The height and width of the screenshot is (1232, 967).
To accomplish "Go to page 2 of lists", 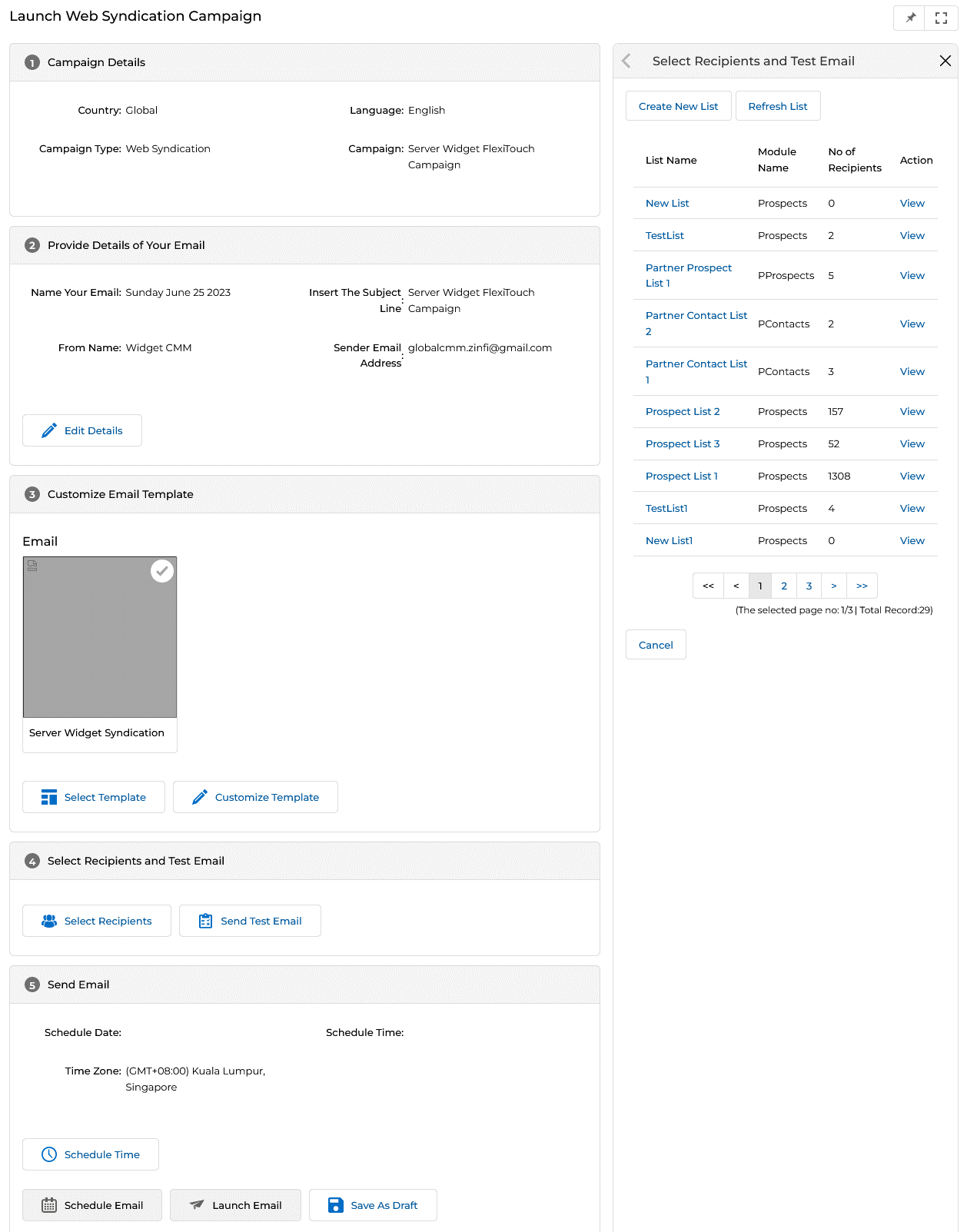I will pos(784,586).
